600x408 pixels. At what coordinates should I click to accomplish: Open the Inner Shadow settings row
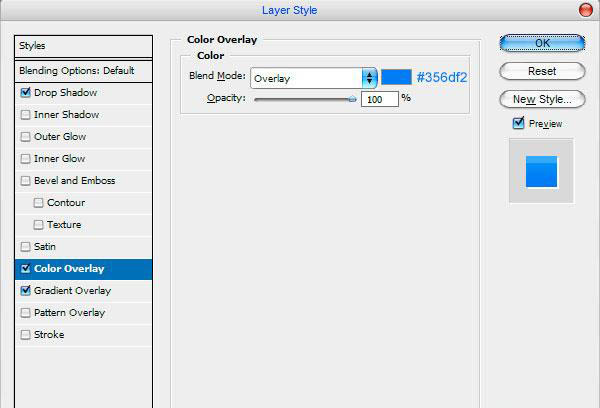83,115
